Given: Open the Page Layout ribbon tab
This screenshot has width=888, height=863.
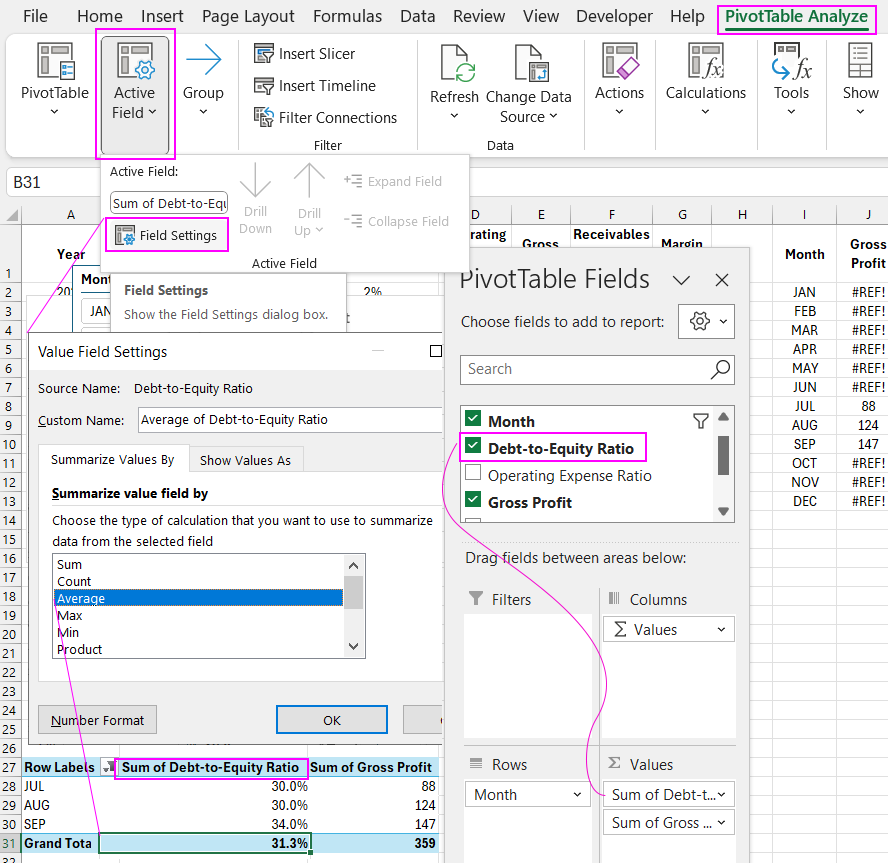Looking at the screenshot, I should tap(248, 16).
